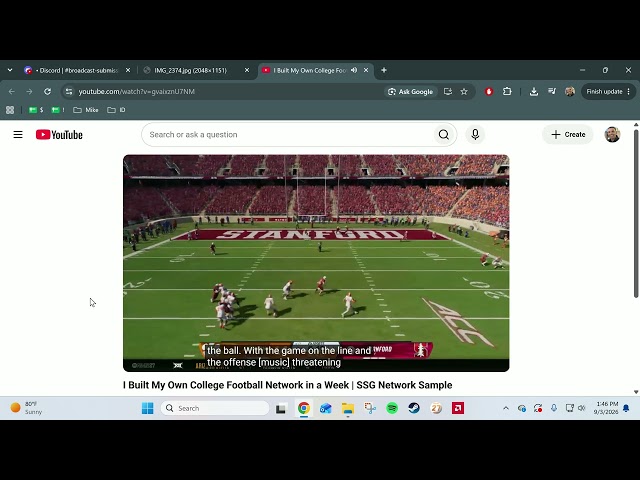Open Snipping Tool from taskbar
Viewport: 640px width, 480px height.
370,408
